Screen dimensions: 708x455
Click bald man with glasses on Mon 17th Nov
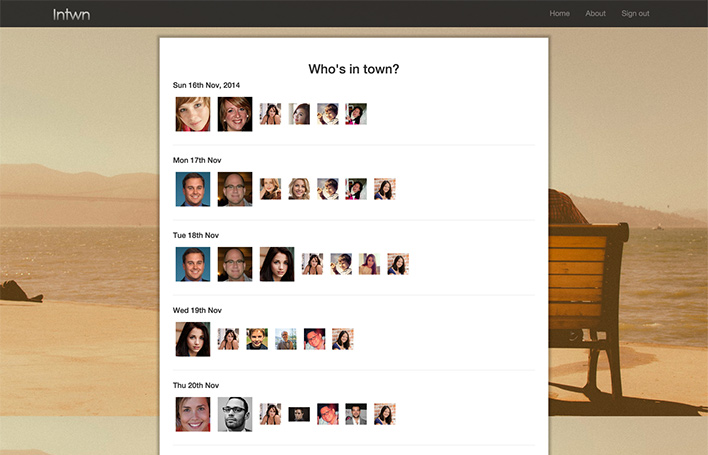235,189
